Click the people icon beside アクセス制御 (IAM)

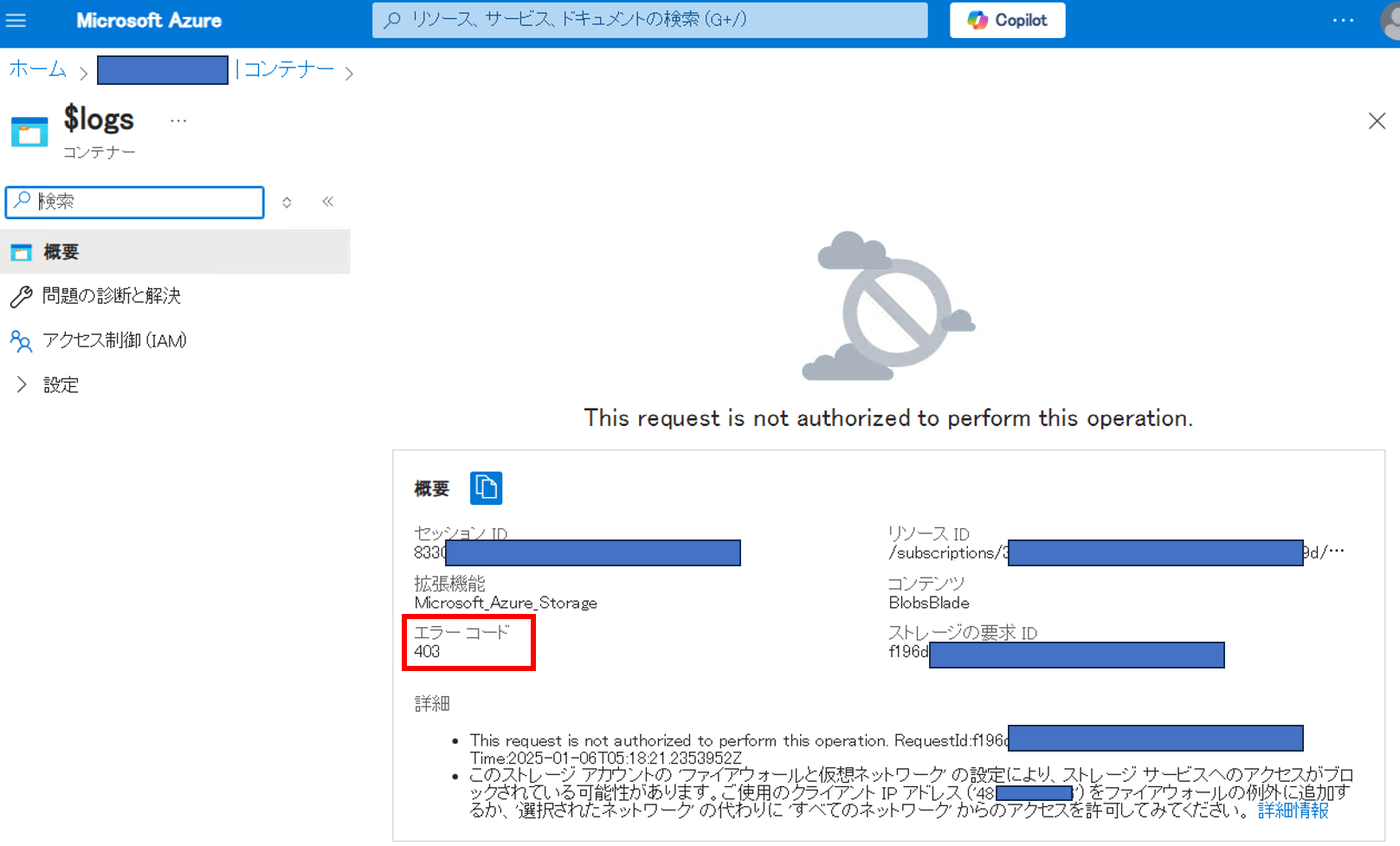[x=21, y=340]
